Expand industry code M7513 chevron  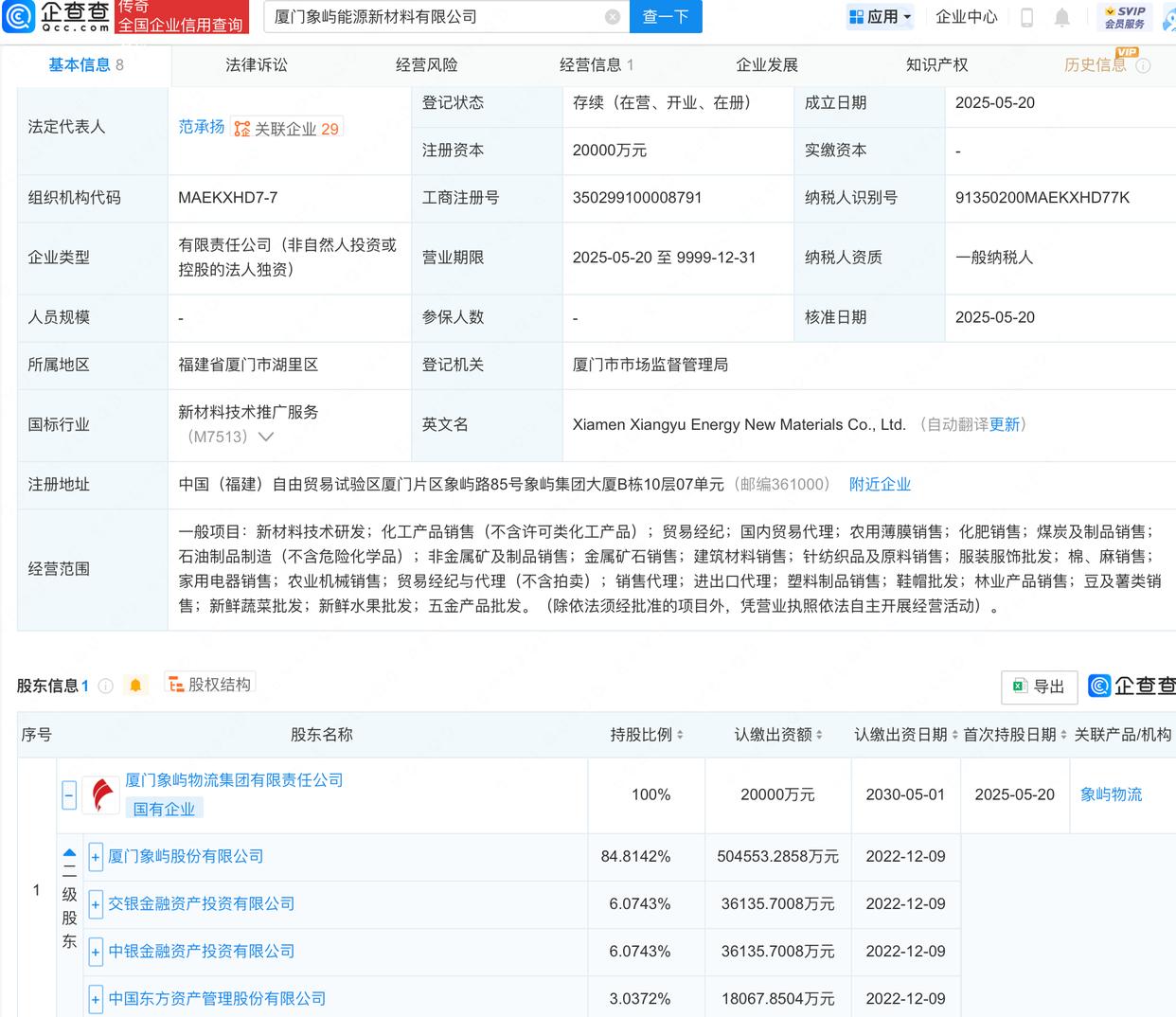point(266,437)
